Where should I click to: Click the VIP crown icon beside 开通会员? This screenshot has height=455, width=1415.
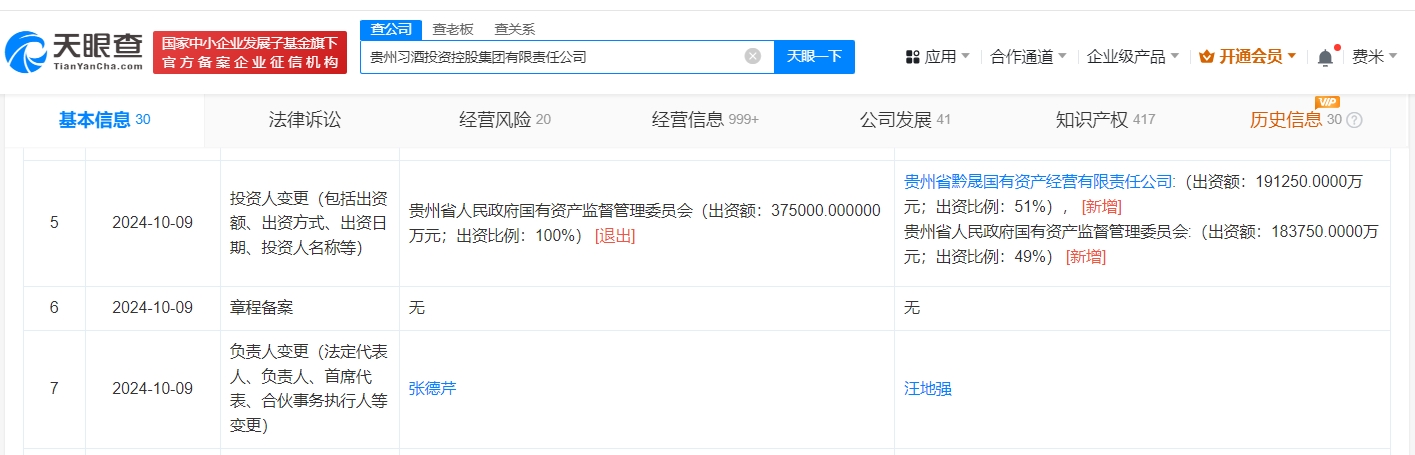[1207, 57]
